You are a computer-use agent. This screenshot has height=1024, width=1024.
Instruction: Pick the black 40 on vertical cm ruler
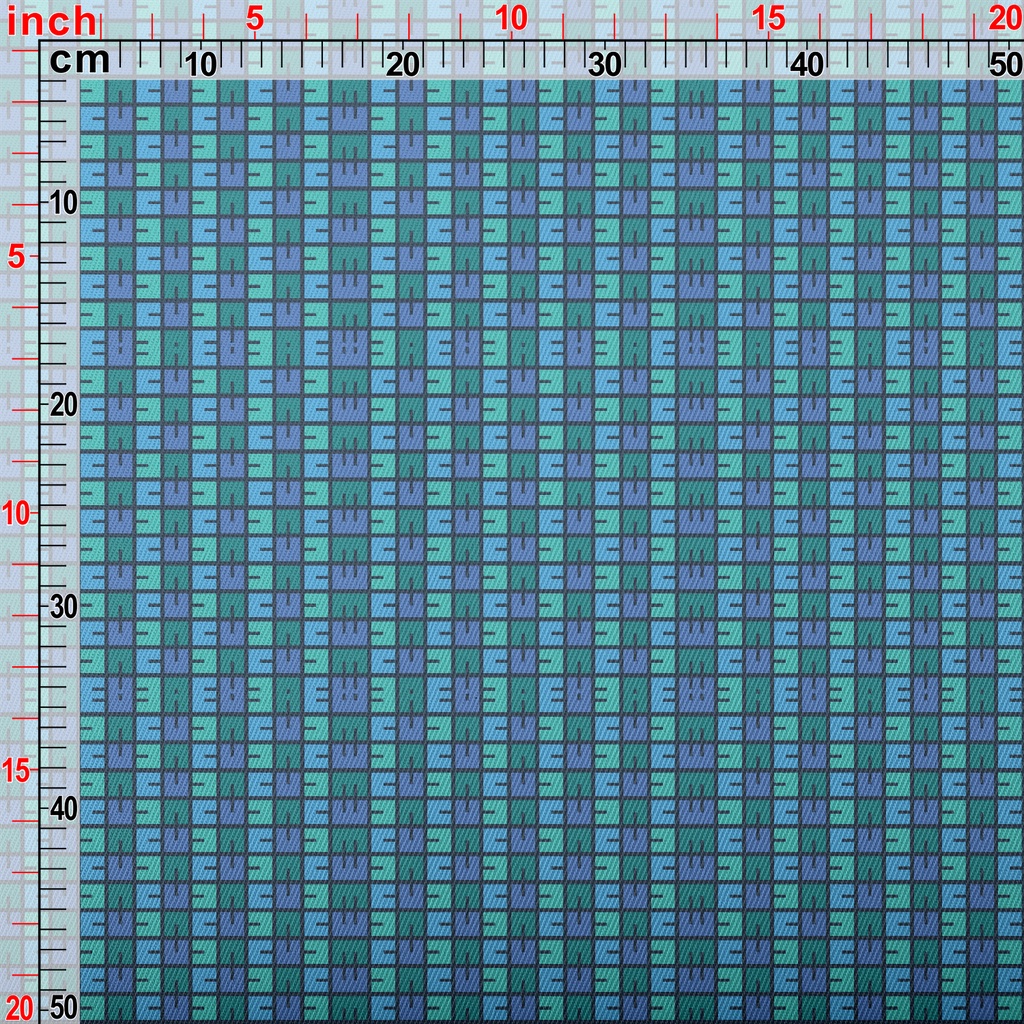64,810
